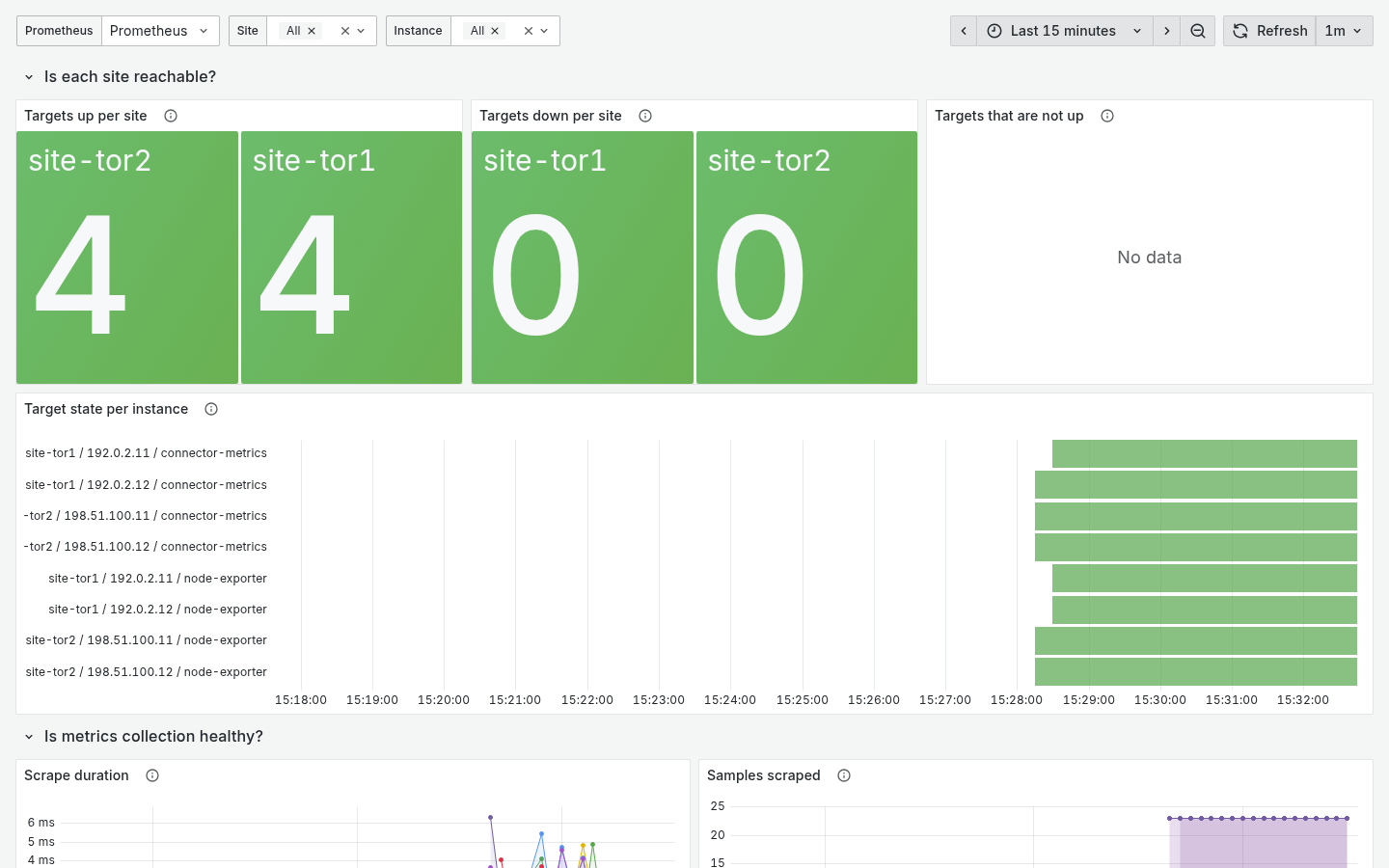This screenshot has height=868, width=1389.
Task: Click the site-tor2 targets down stat tile
Action: (806, 258)
